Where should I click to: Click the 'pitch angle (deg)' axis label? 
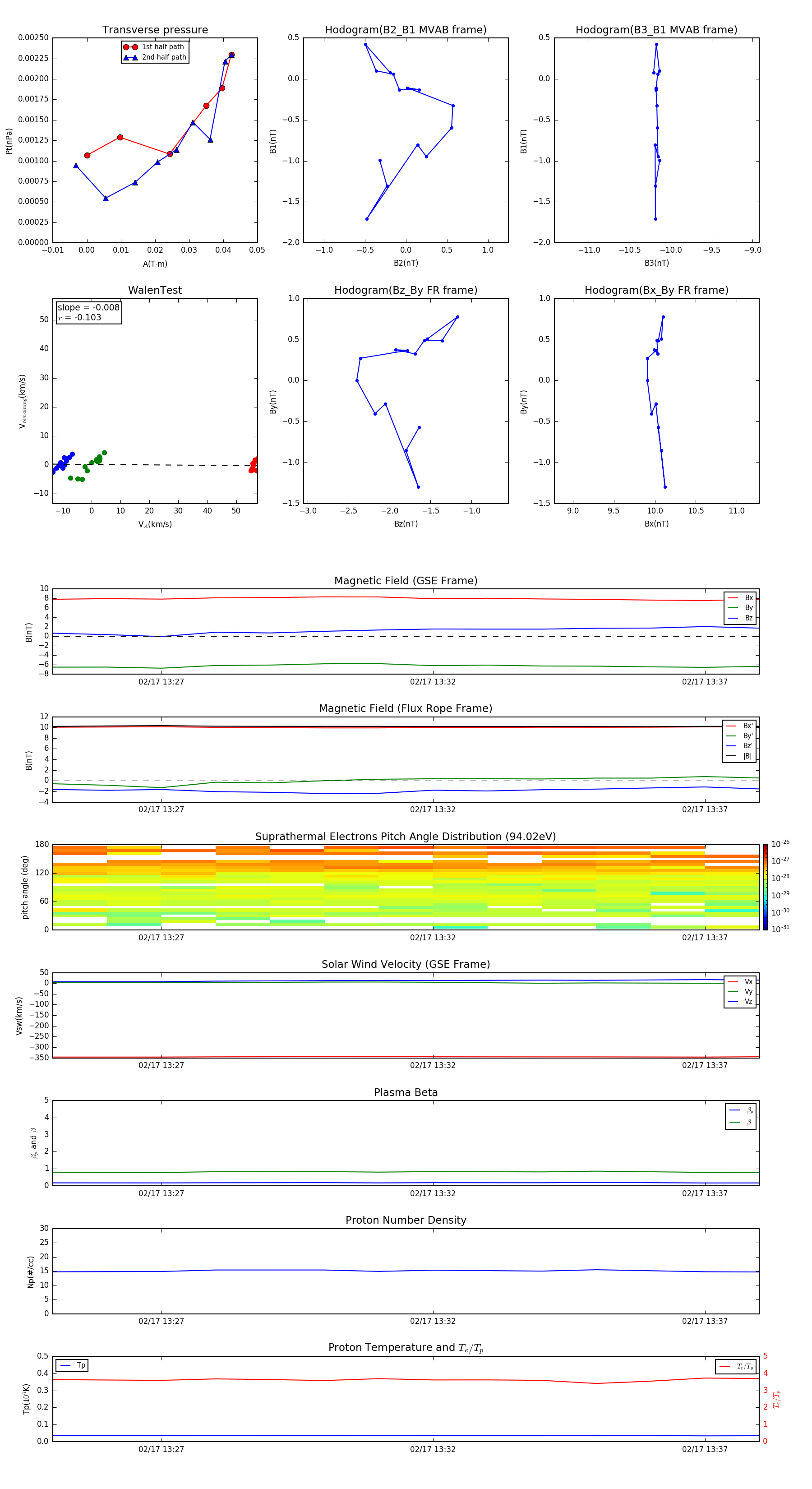(25, 887)
